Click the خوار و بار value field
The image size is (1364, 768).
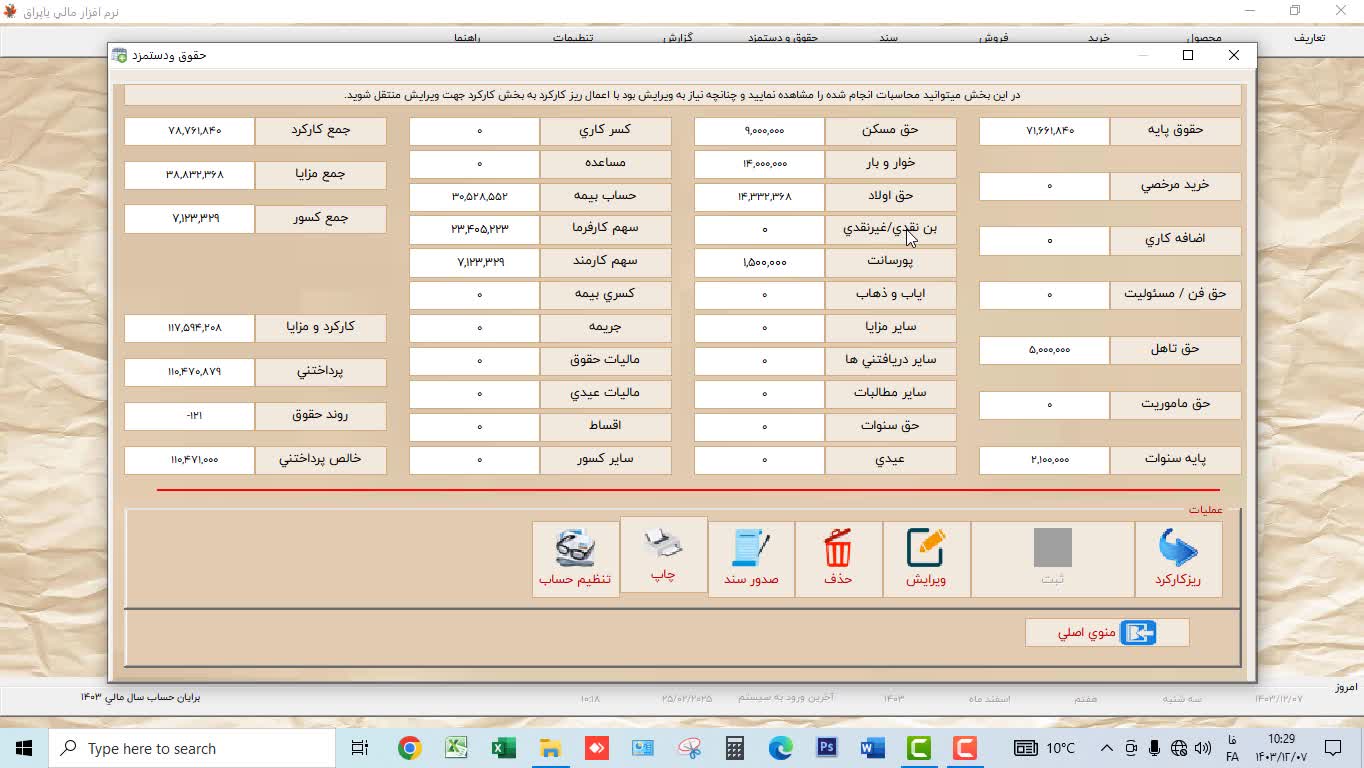point(759,164)
